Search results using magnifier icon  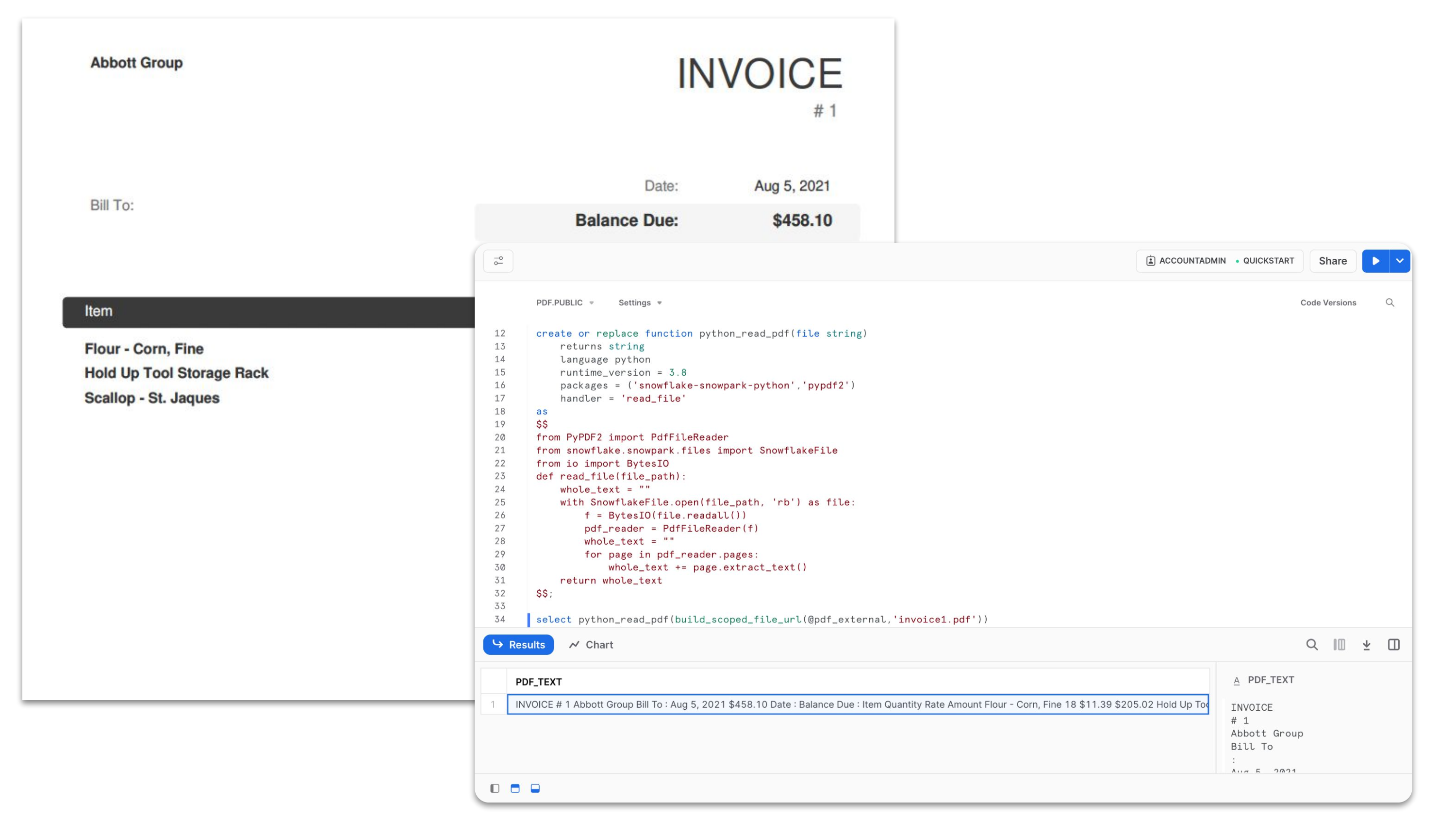point(1311,644)
